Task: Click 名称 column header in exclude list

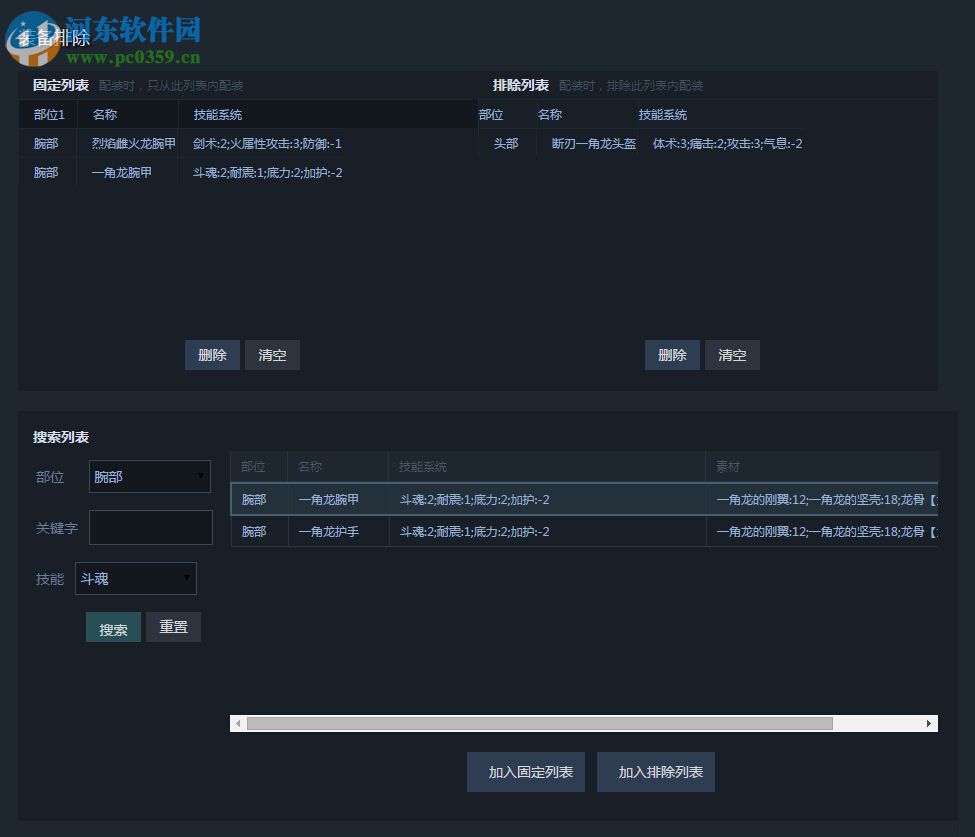Action: click(550, 114)
